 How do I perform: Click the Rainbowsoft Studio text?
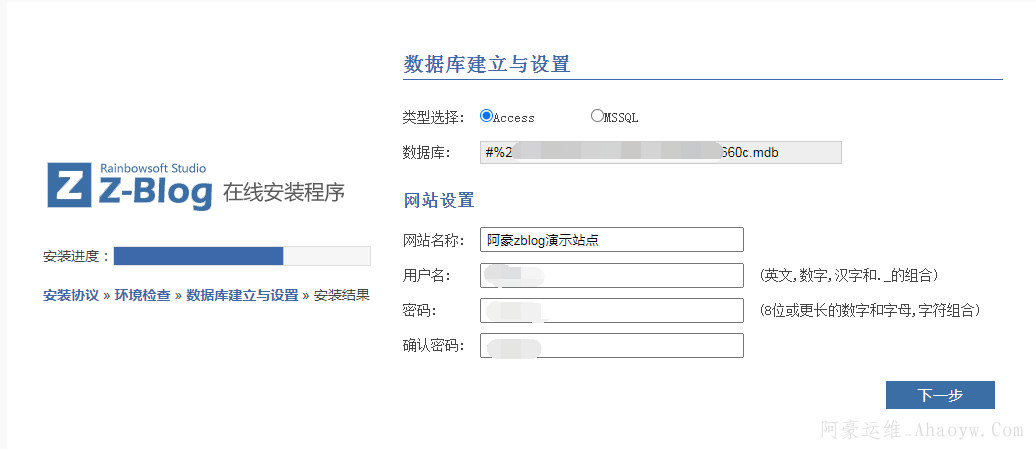coord(153,168)
